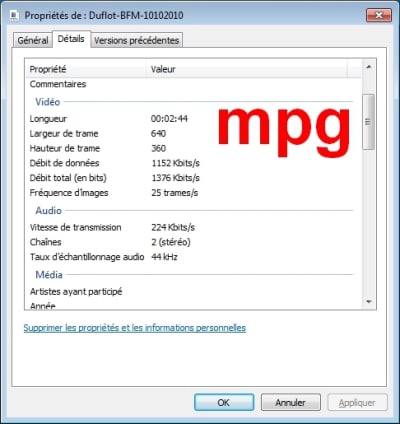The height and width of the screenshot is (424, 400).
Task: Click the Propriété column header
Action: tap(86, 69)
